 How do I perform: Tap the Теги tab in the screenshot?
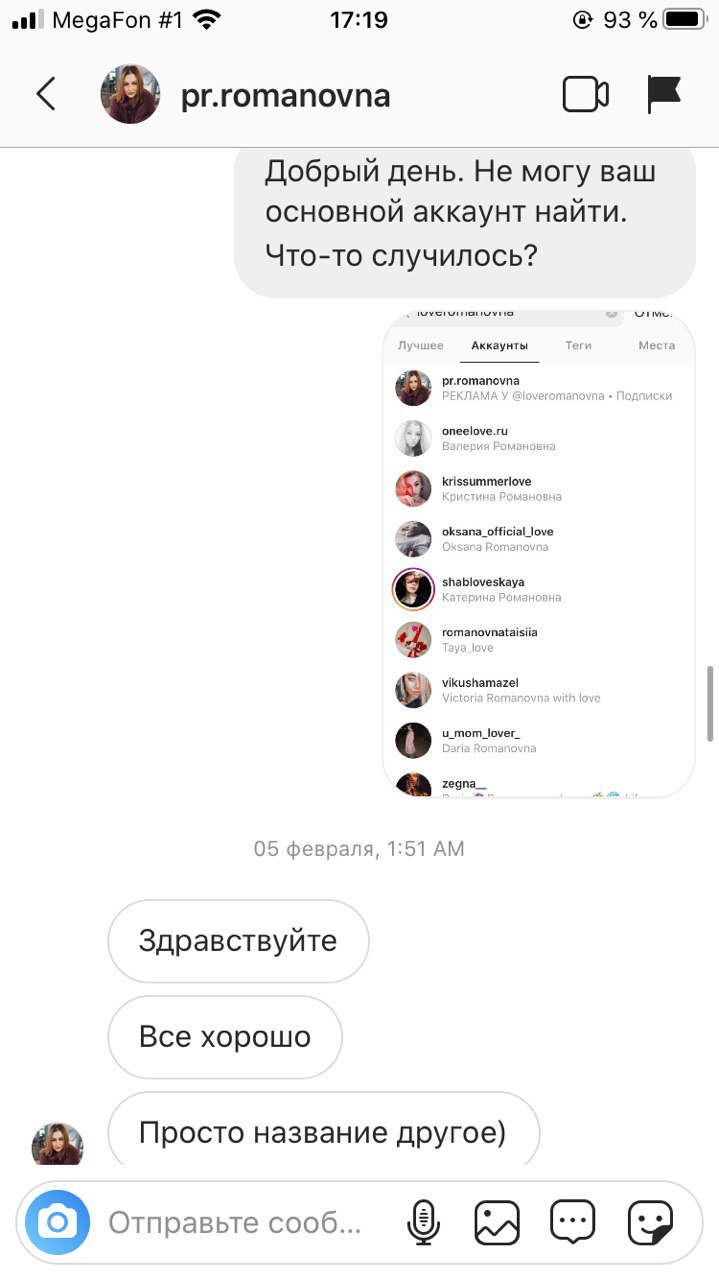578,345
